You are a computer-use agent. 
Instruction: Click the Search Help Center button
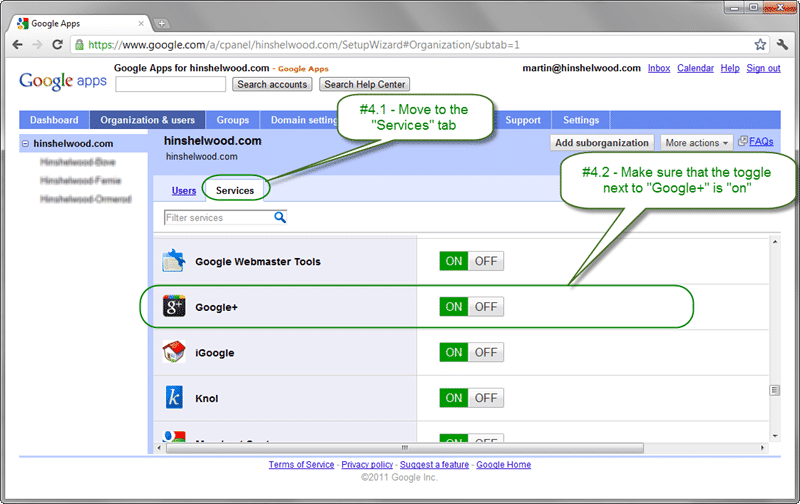click(365, 84)
